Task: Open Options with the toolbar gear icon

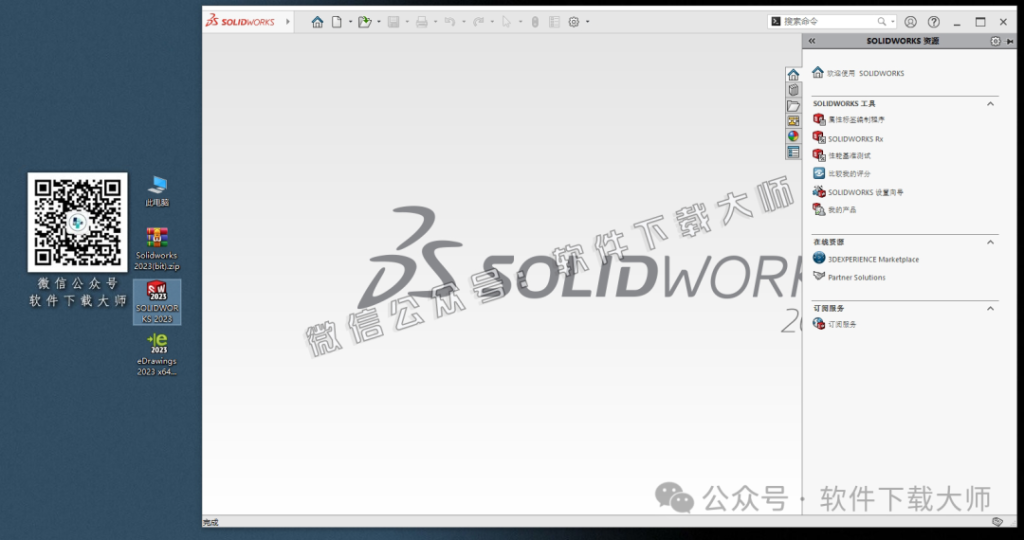Action: [573, 22]
